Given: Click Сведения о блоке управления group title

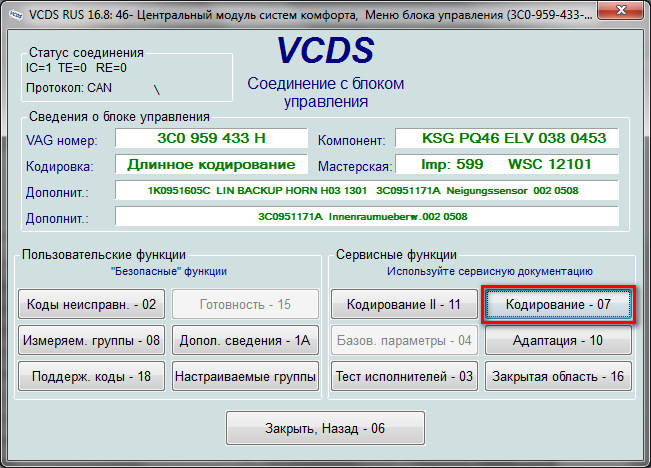Looking at the screenshot, I should pos(119,117).
